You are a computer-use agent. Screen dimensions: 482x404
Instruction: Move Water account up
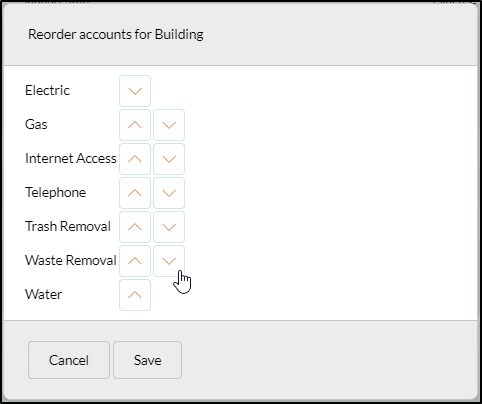coord(135,295)
